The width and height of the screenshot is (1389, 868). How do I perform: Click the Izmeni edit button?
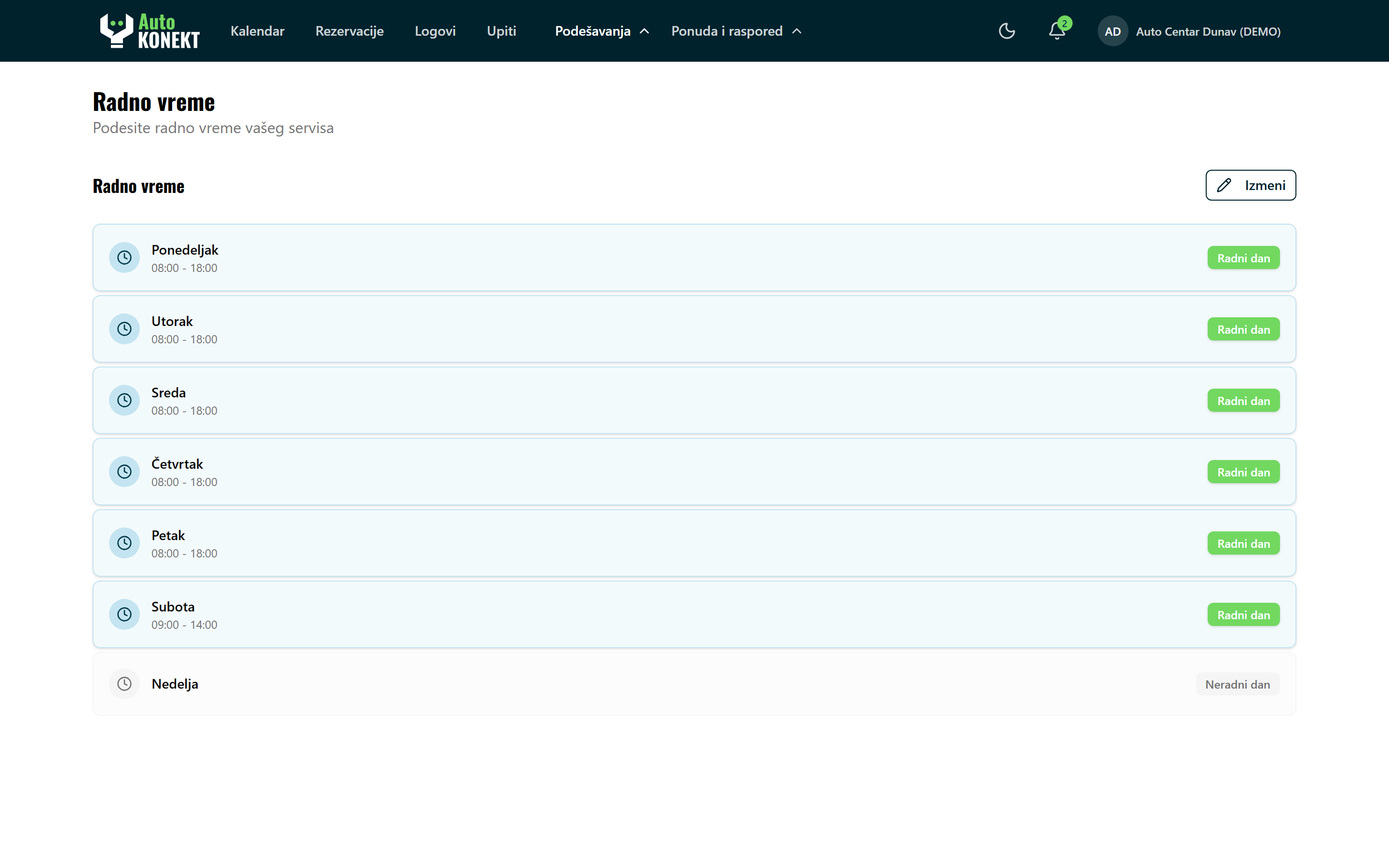(x=1251, y=186)
